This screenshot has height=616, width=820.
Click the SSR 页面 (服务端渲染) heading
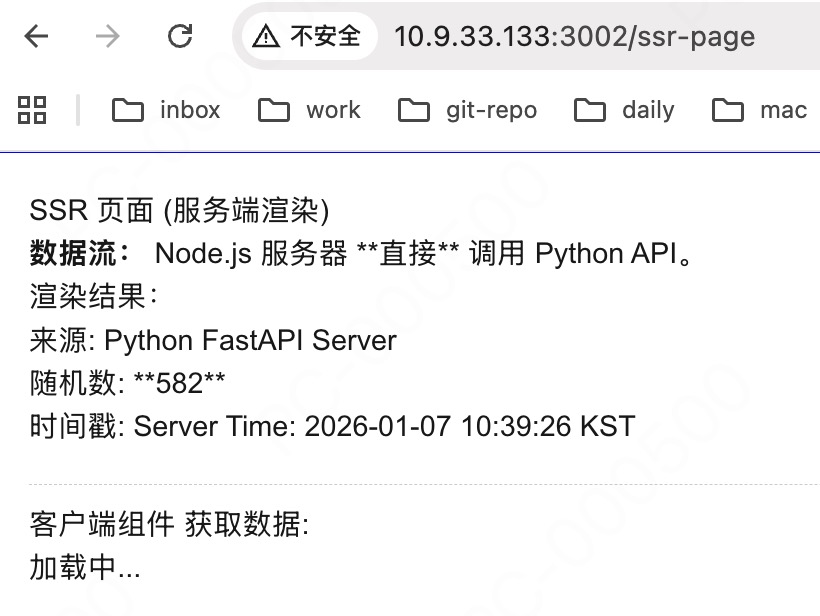[x=179, y=211]
